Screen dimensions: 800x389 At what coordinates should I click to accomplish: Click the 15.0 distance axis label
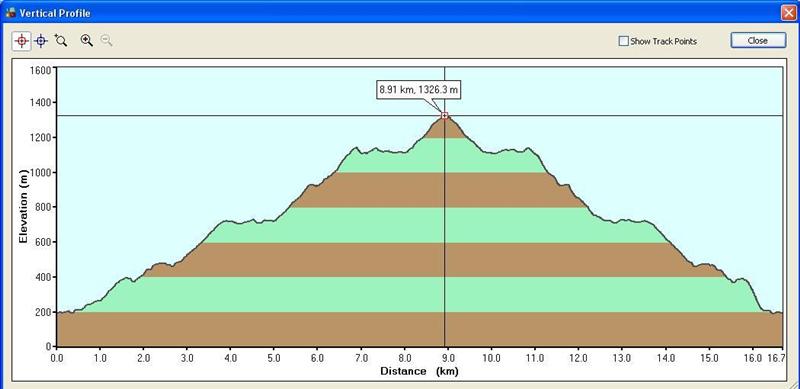coord(709,358)
